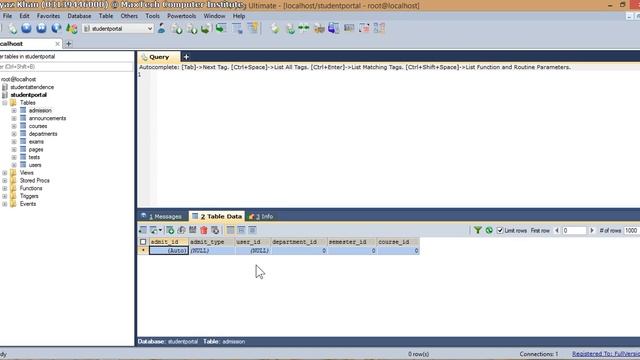Viewport: 640px width, 360px height.
Task: Close the localhost connection tab
Action: 57,44
